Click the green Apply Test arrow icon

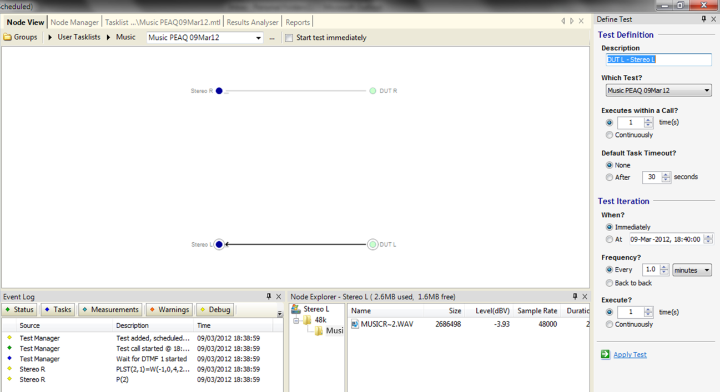click(605, 354)
